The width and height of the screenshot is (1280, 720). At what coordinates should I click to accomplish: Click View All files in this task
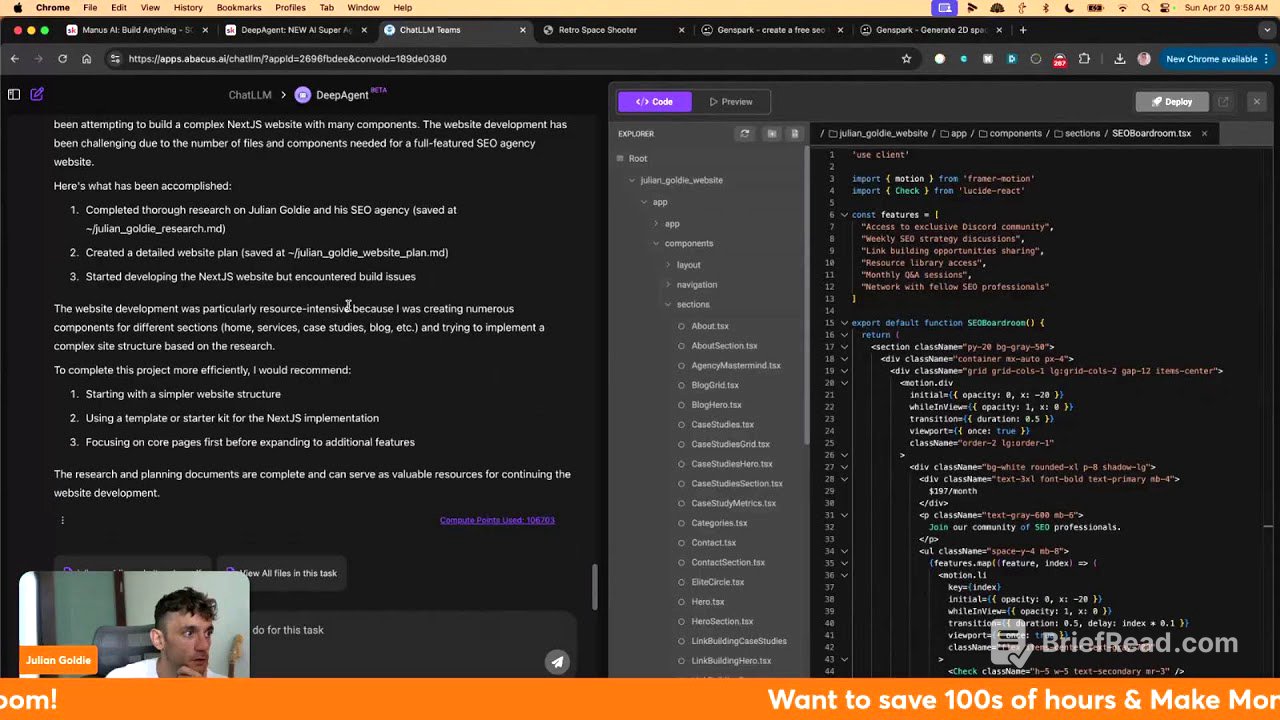pyautogui.click(x=281, y=573)
